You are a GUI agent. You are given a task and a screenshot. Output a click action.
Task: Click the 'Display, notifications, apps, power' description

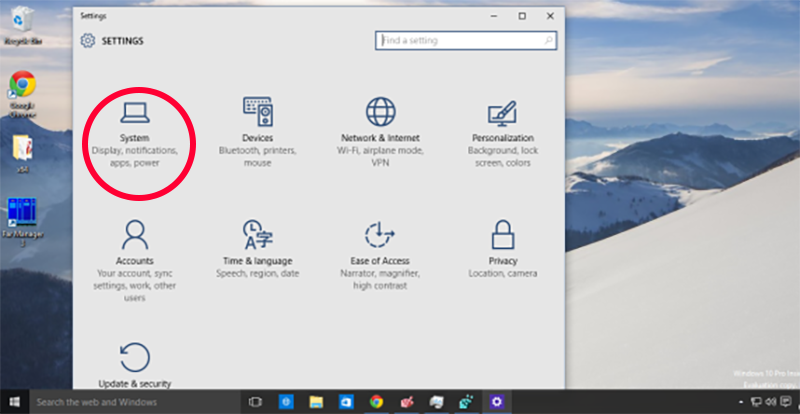(135, 157)
